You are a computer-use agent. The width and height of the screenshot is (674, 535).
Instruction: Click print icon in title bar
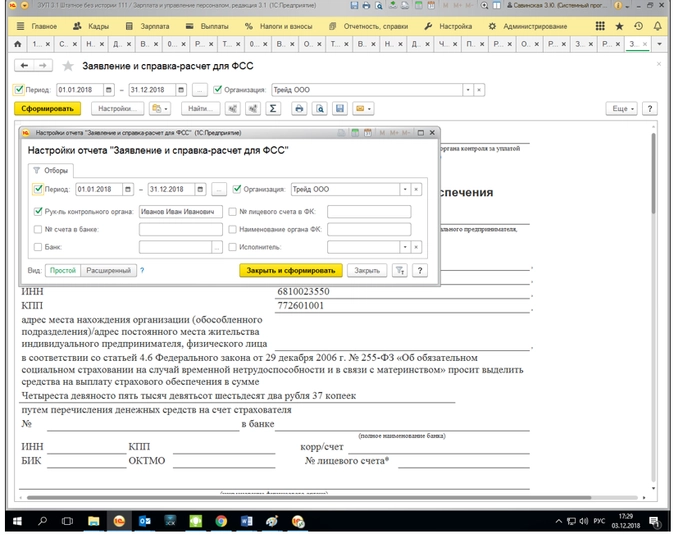coord(366,6)
